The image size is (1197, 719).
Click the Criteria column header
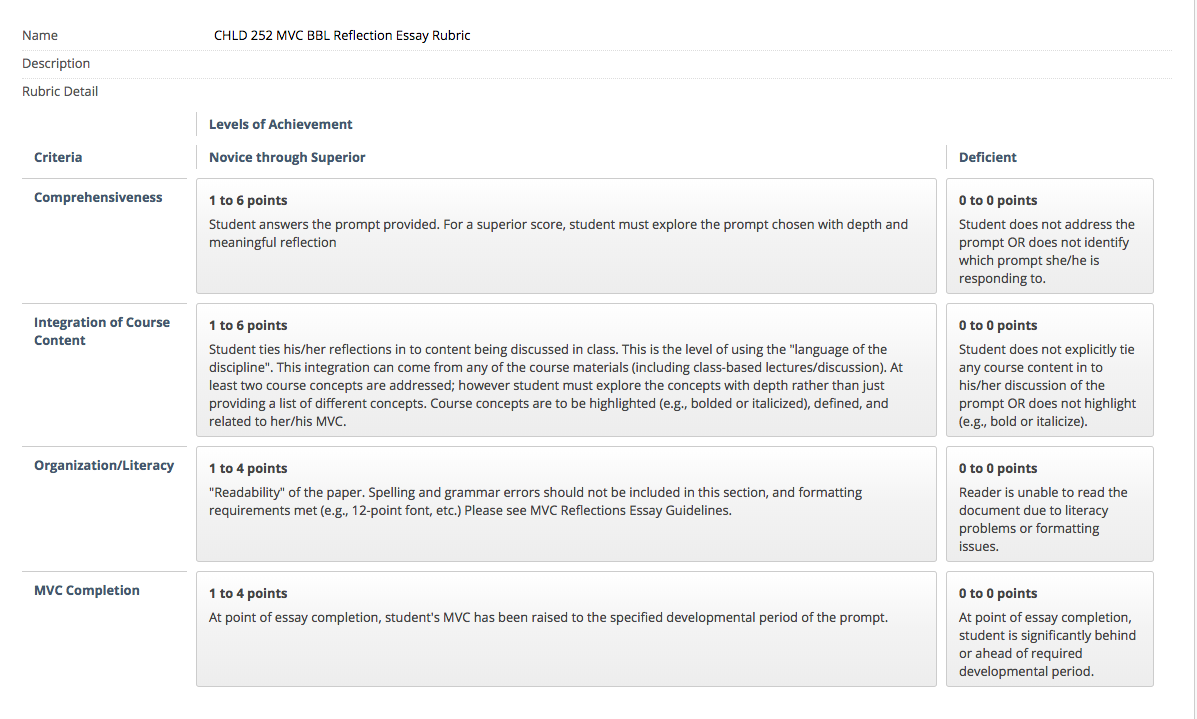(58, 157)
